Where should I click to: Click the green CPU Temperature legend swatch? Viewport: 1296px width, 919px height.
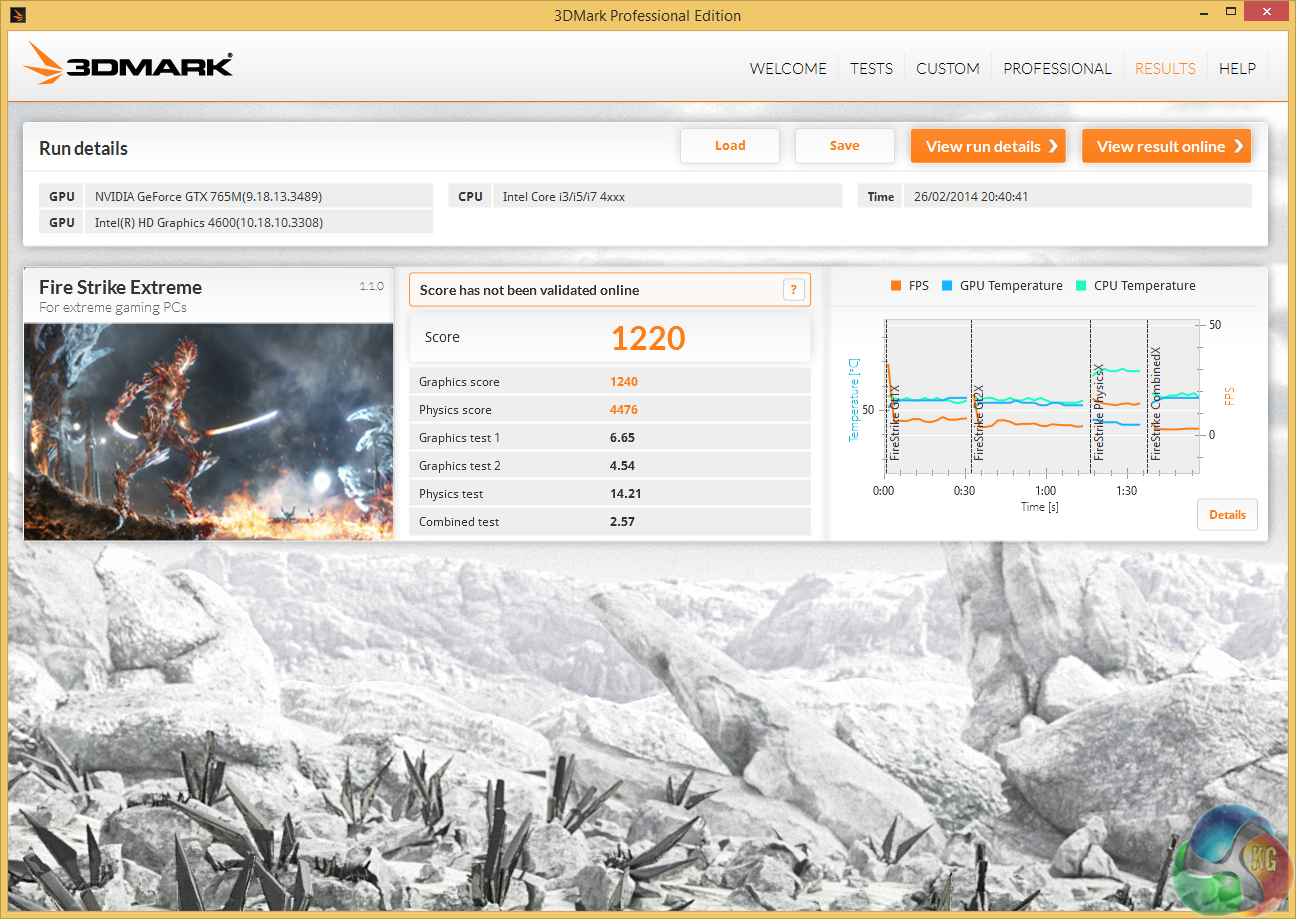click(x=1081, y=286)
